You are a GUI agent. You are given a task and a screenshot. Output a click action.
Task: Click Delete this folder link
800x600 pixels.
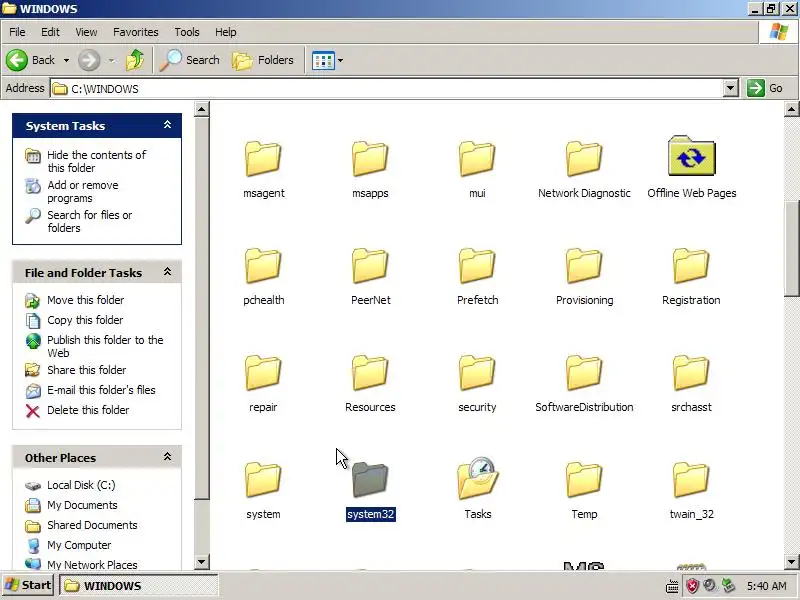[88, 410]
